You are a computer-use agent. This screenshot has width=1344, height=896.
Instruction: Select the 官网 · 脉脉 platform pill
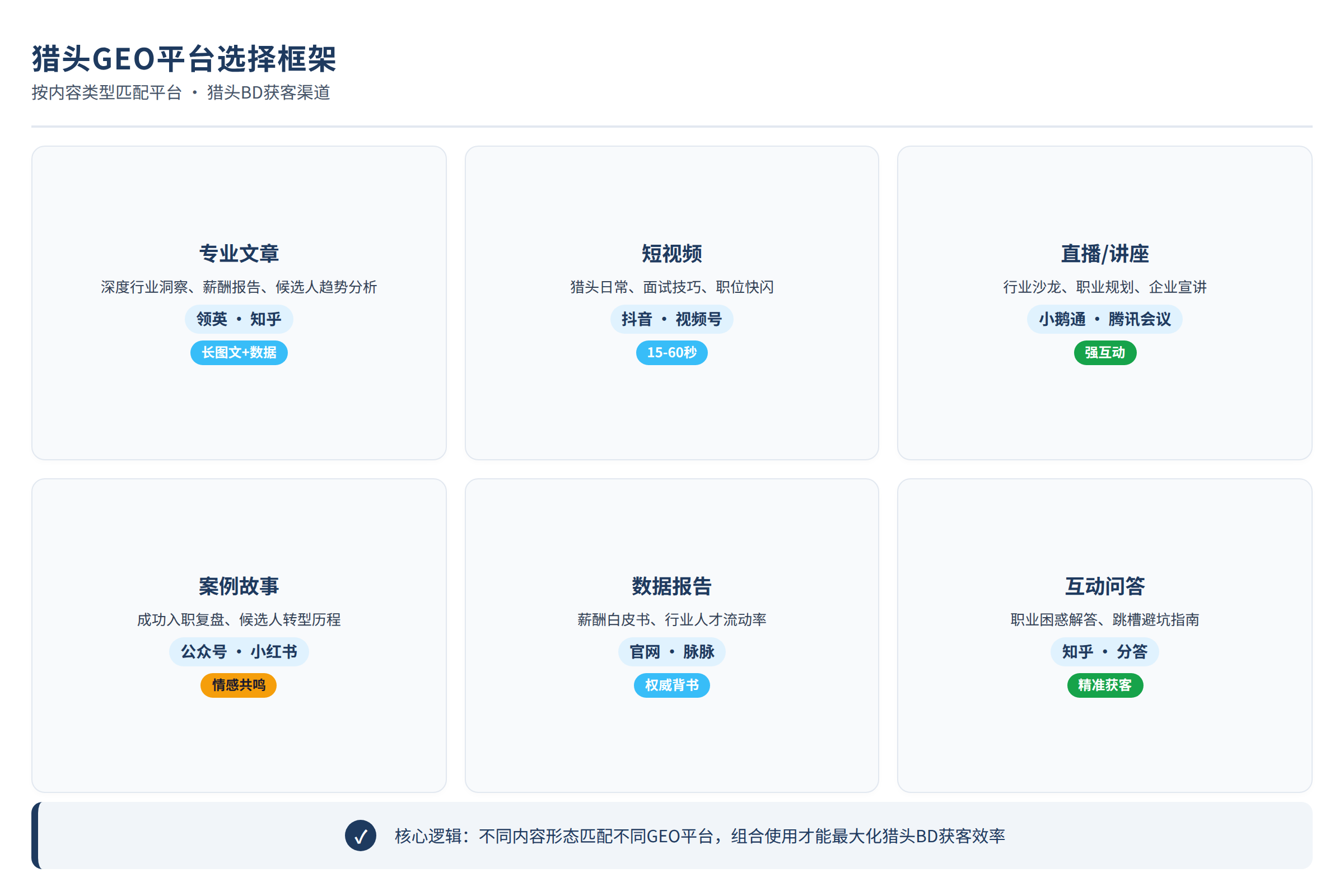pyautogui.click(x=671, y=651)
